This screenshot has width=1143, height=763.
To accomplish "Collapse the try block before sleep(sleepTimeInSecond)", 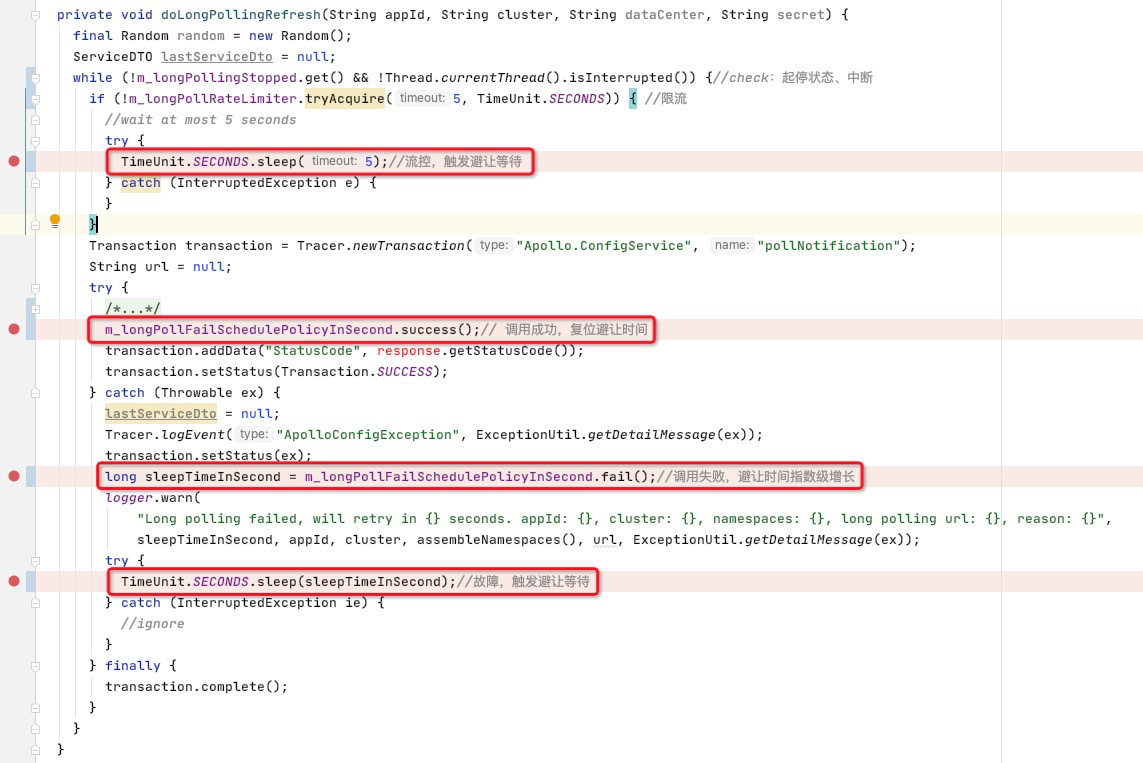I will pyautogui.click(x=35, y=560).
